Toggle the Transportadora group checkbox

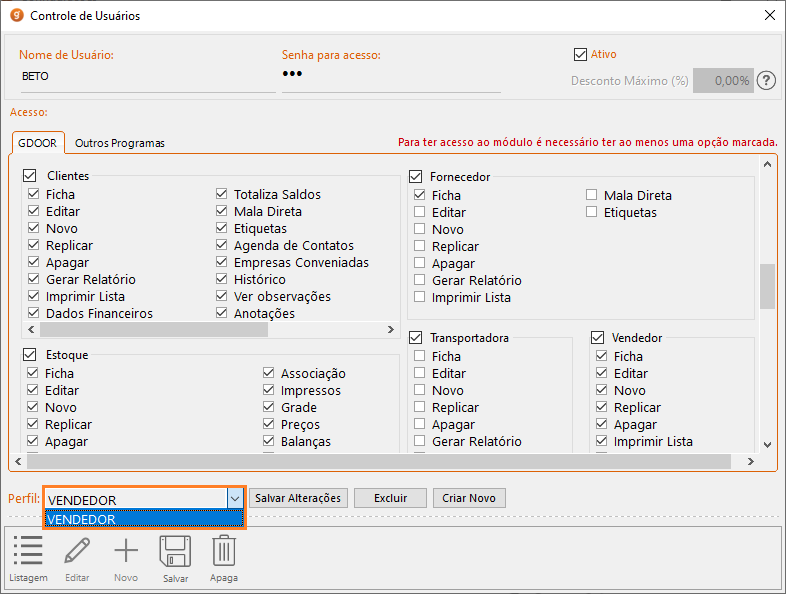(416, 337)
